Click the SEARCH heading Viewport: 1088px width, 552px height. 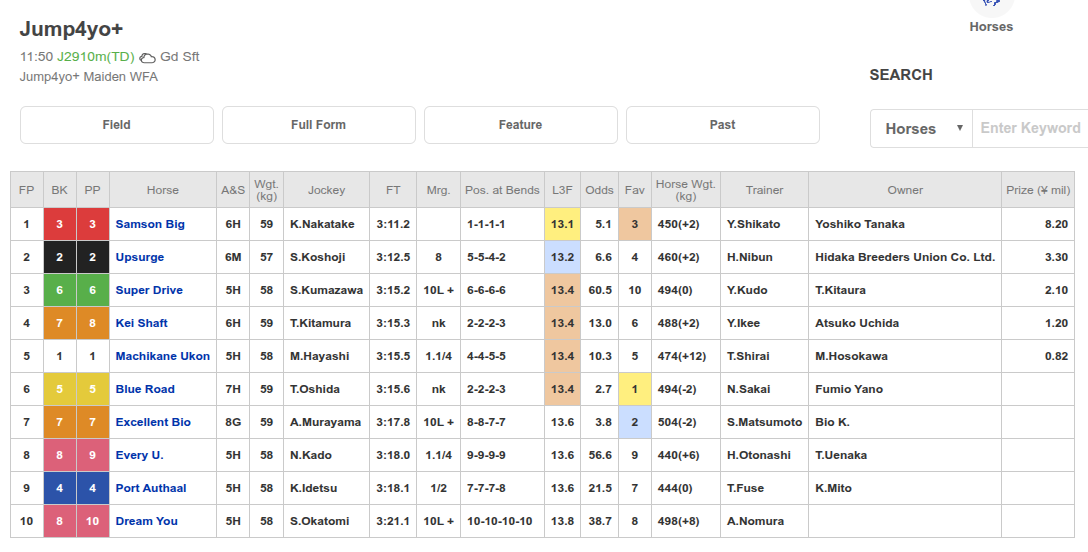pos(901,75)
